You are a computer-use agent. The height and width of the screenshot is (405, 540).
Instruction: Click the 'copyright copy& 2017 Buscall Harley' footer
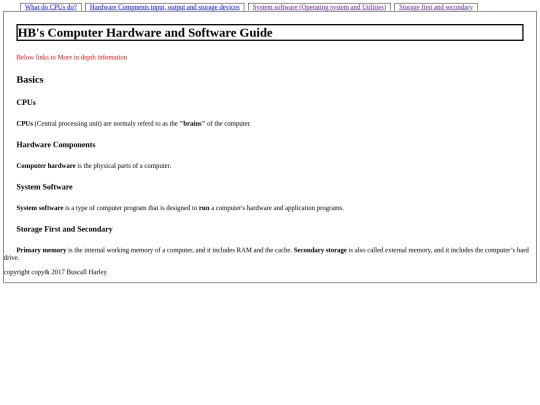click(x=55, y=272)
